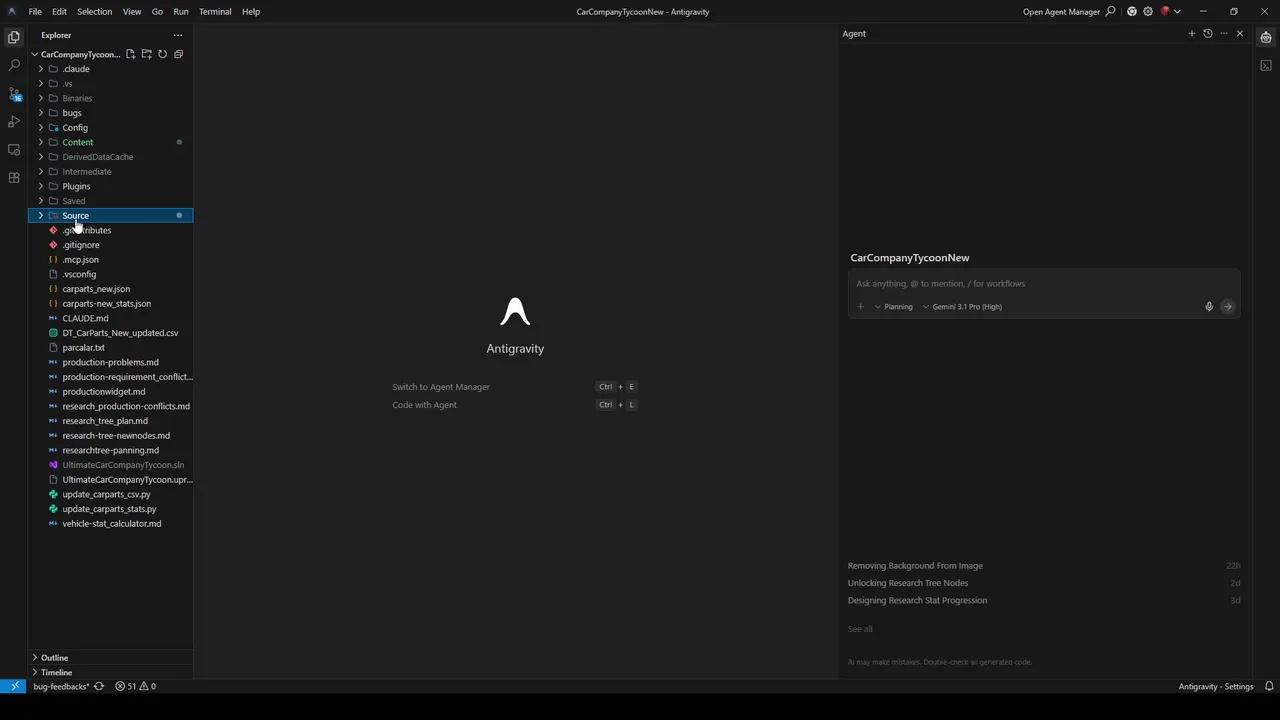The height and width of the screenshot is (720, 1280).
Task: Open the Edit menu
Action: click(x=60, y=11)
